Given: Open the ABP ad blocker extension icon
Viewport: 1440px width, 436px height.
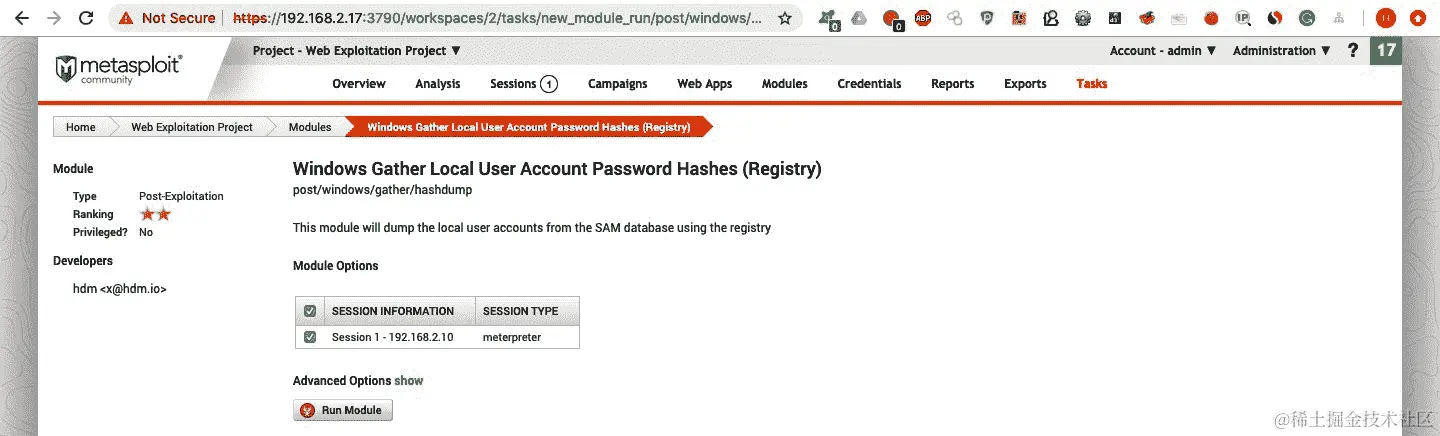Looking at the screenshot, I should click(x=922, y=17).
